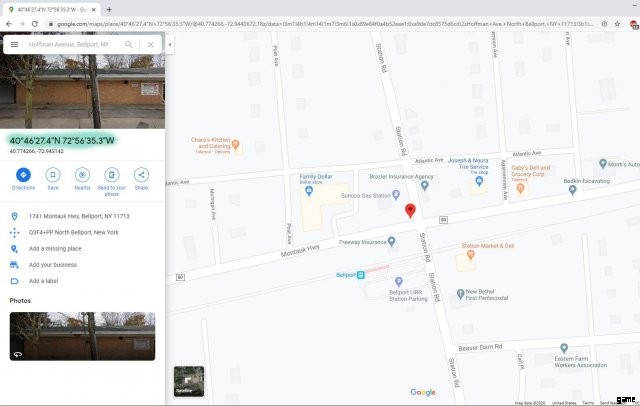640x406 pixels.
Task: Click the red location pin on map
Action: (x=409, y=210)
